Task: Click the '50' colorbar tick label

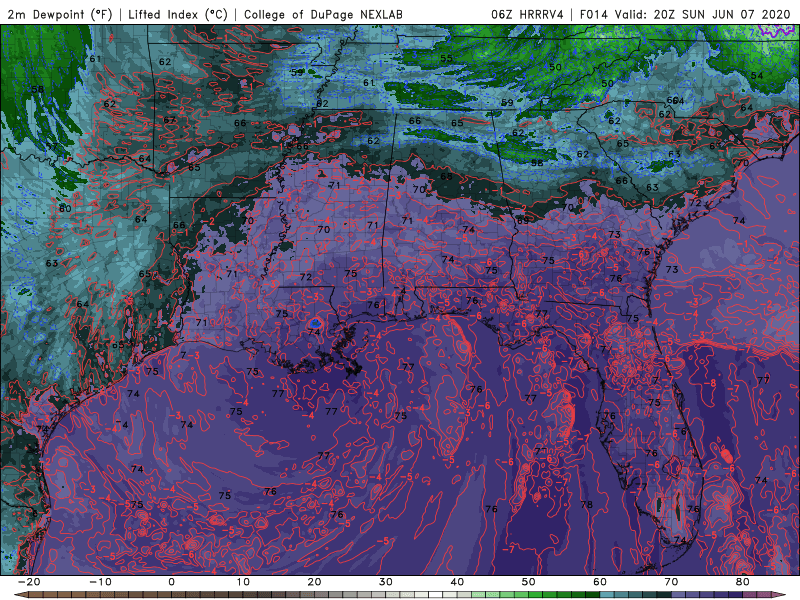Action: (x=529, y=582)
